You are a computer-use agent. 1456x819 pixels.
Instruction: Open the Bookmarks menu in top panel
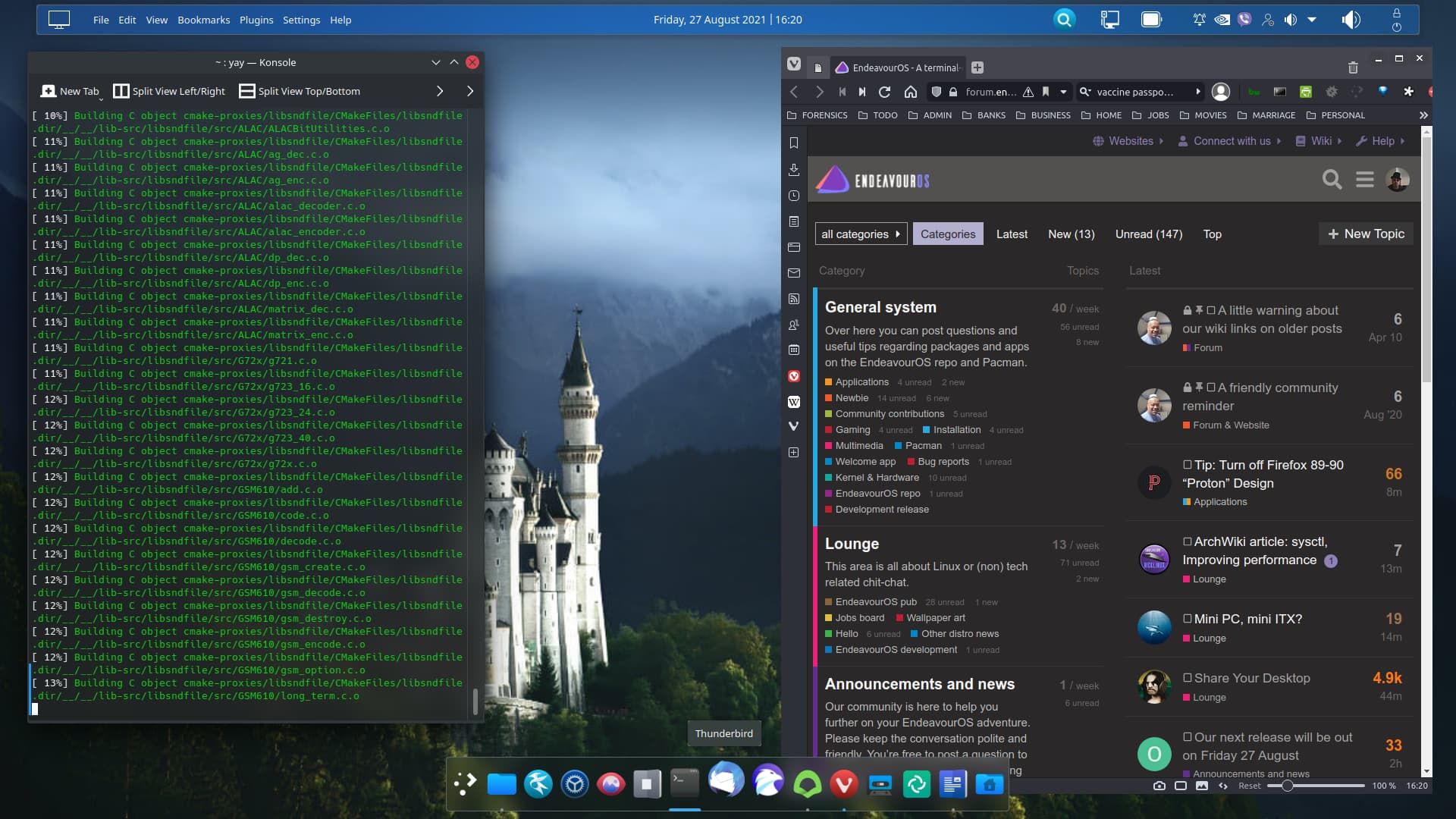tap(203, 20)
